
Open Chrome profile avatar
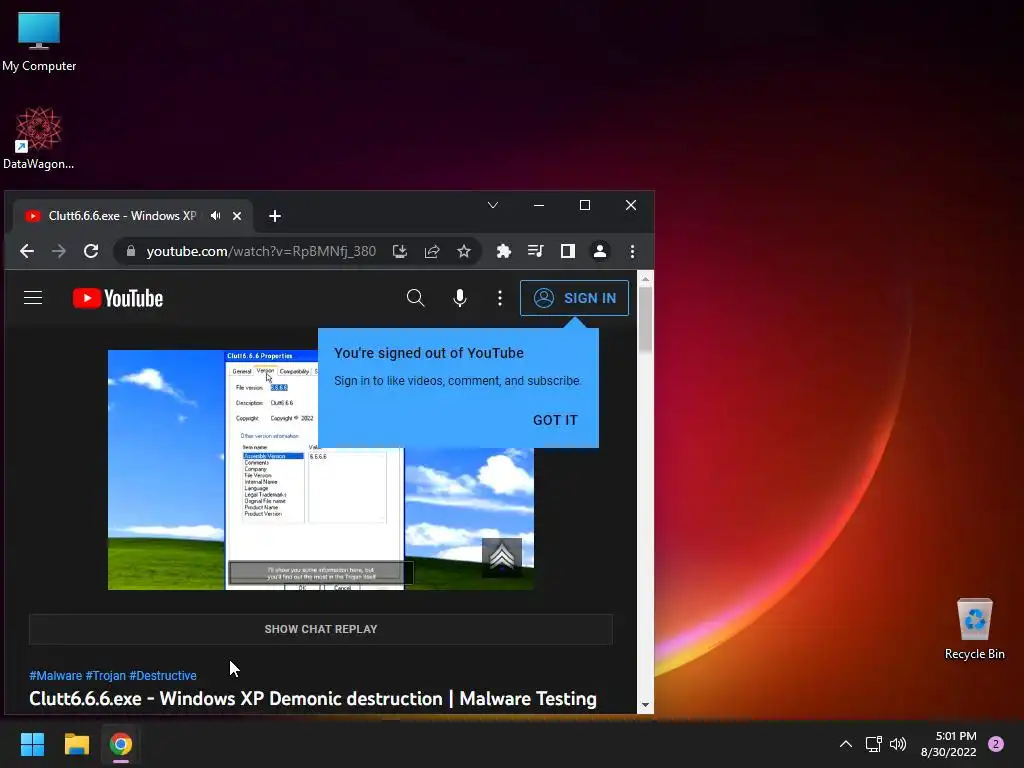coord(600,251)
